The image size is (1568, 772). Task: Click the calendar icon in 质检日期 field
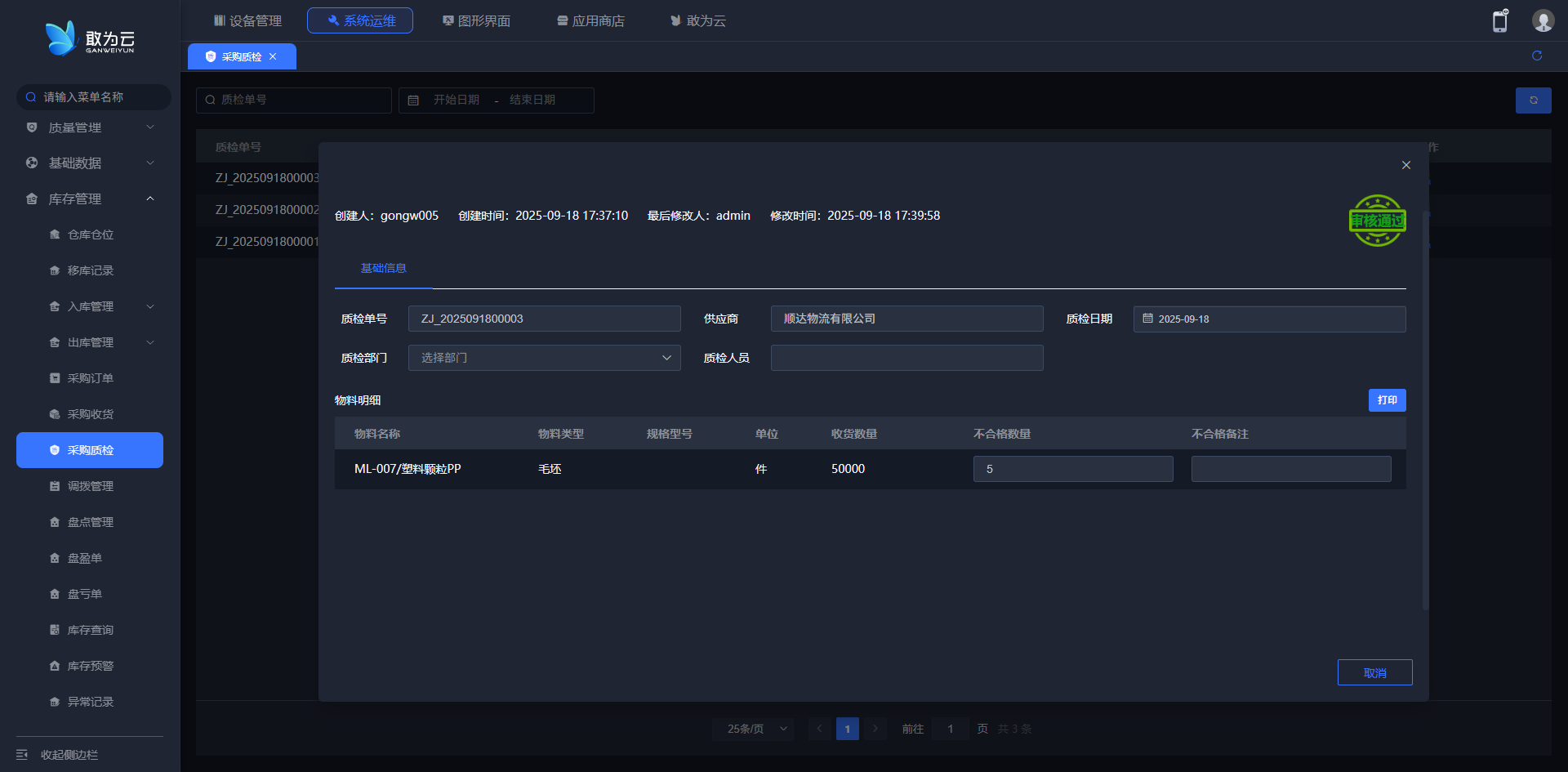tap(1147, 319)
